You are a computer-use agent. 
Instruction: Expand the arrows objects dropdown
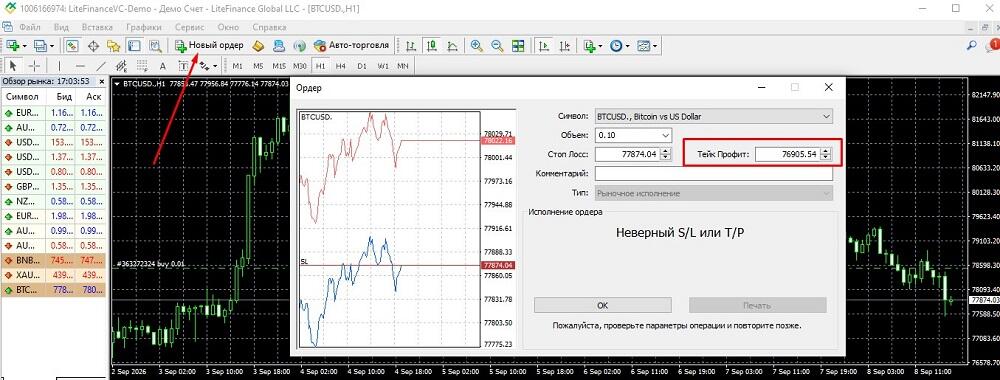tap(216, 66)
